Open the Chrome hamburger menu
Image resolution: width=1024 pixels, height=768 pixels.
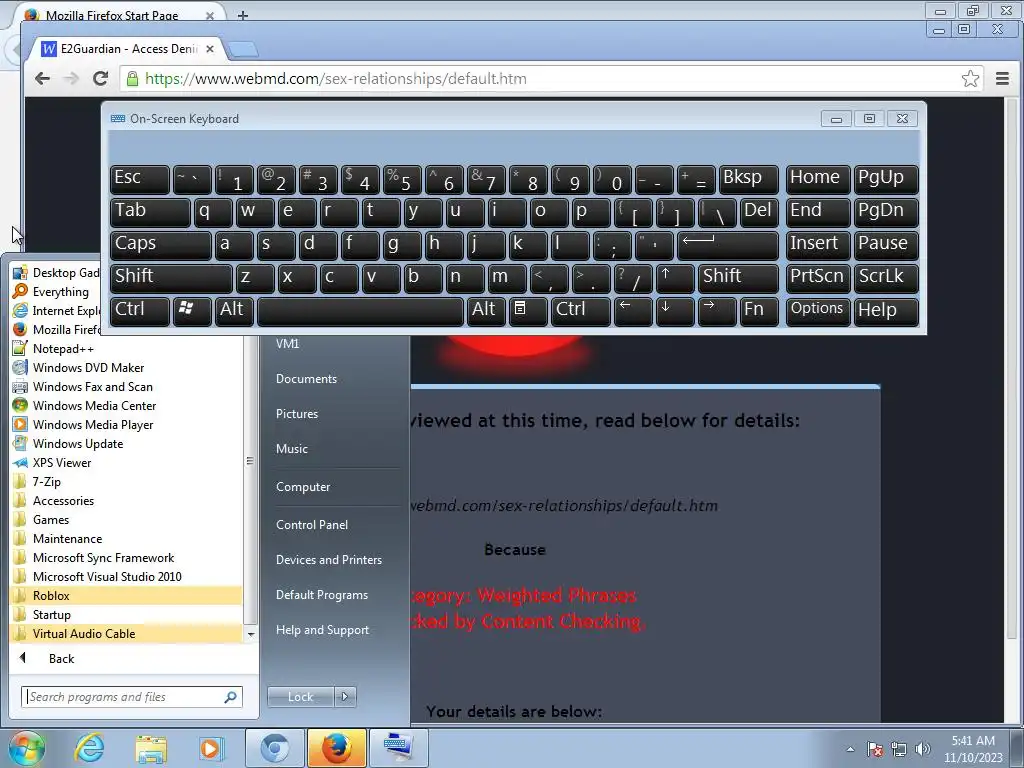pyautogui.click(x=1002, y=79)
